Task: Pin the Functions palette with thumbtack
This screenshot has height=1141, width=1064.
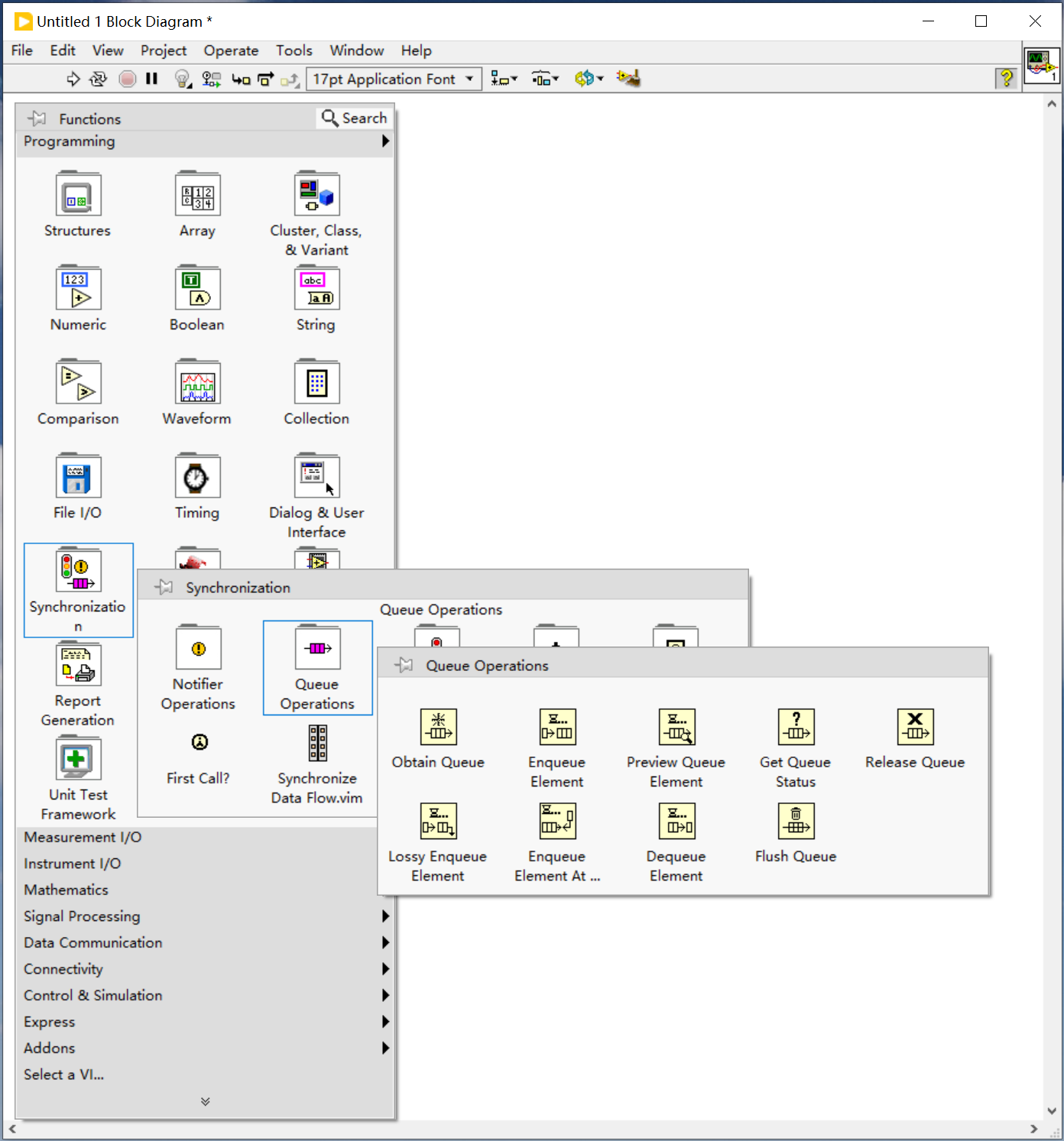Action: [x=37, y=118]
